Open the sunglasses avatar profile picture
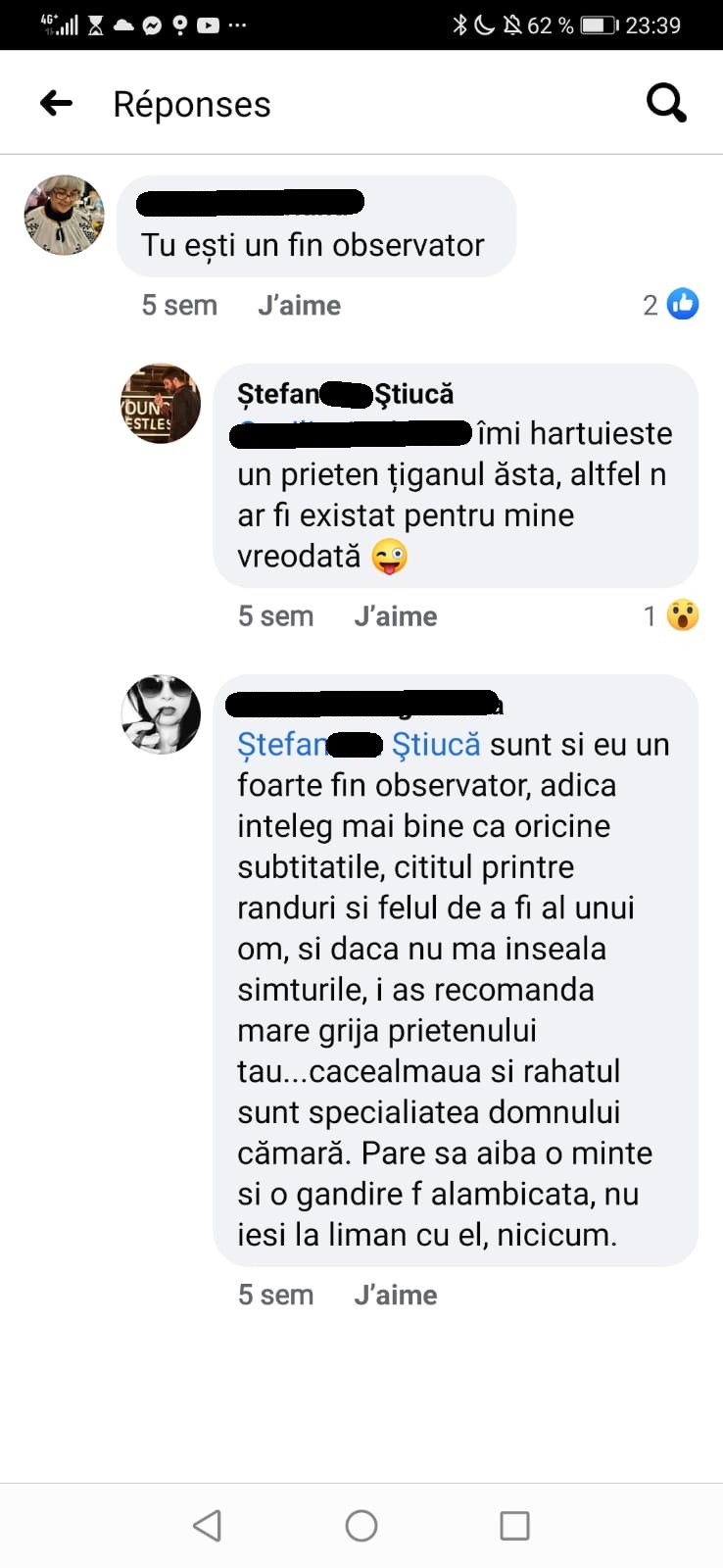Image resolution: width=723 pixels, height=1568 pixels. tap(161, 714)
